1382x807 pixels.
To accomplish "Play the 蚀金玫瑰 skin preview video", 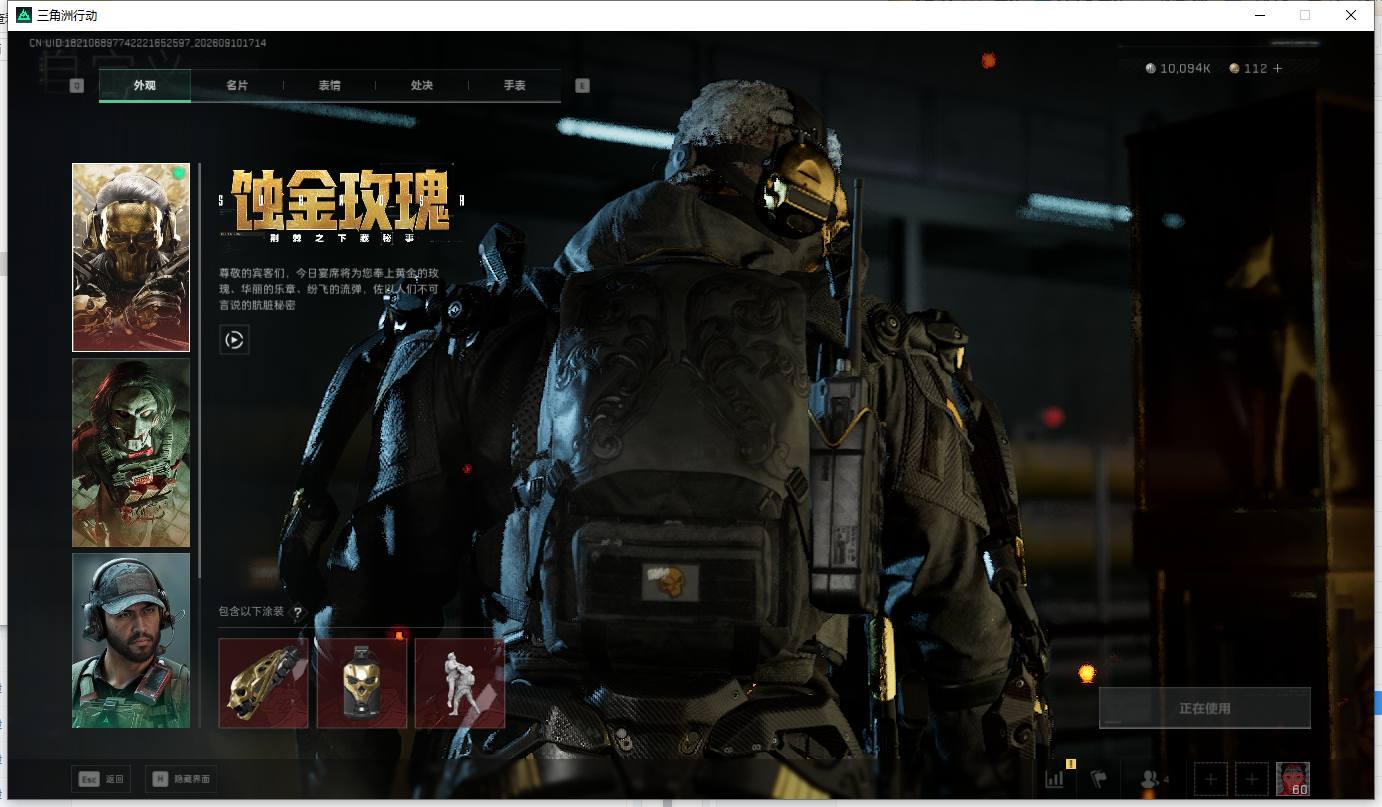I will pyautogui.click(x=234, y=340).
